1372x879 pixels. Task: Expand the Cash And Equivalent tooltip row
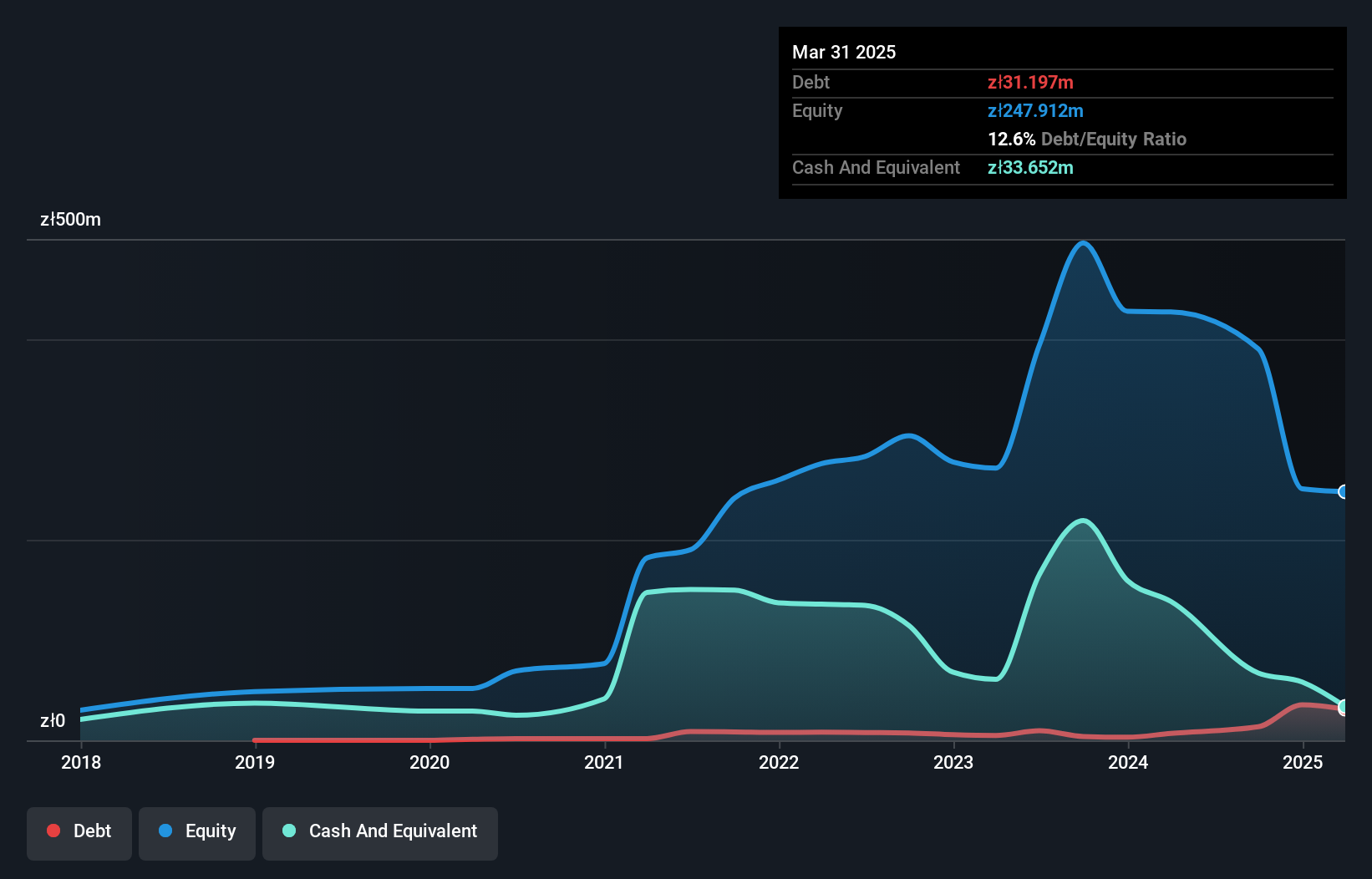pos(876,167)
